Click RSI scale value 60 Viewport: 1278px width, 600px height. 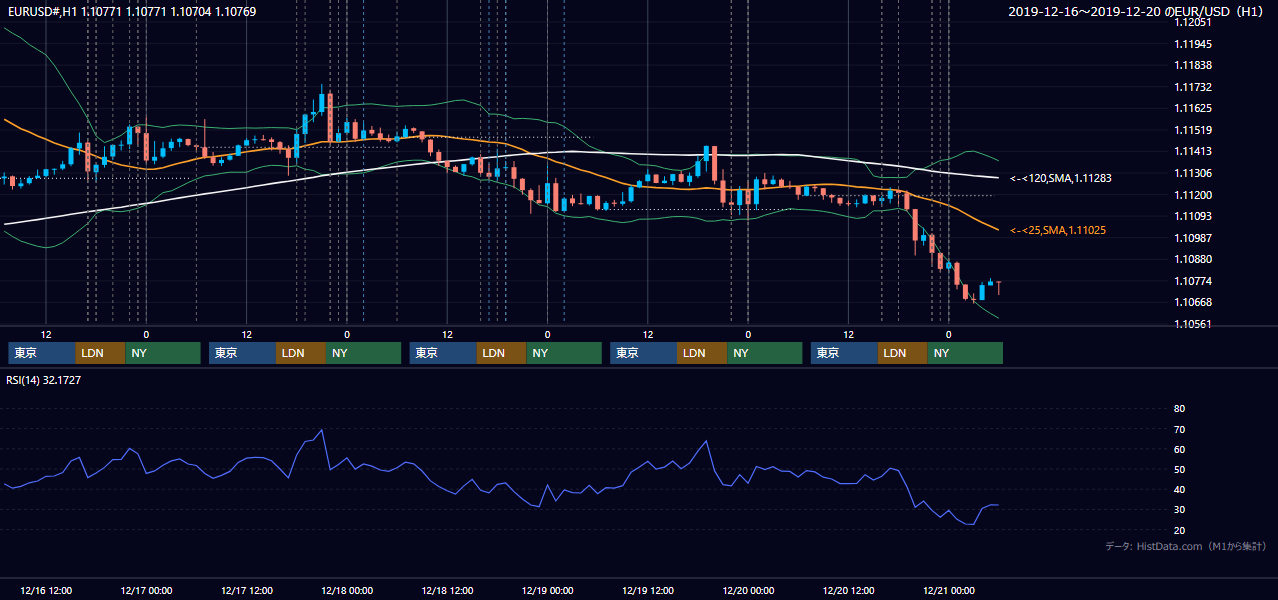(x=1179, y=449)
